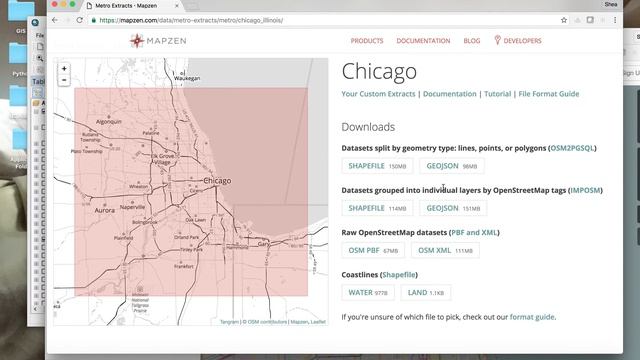Open the Tutorial link
Image resolution: width=640 pixels, height=360 pixels.
pos(497,94)
